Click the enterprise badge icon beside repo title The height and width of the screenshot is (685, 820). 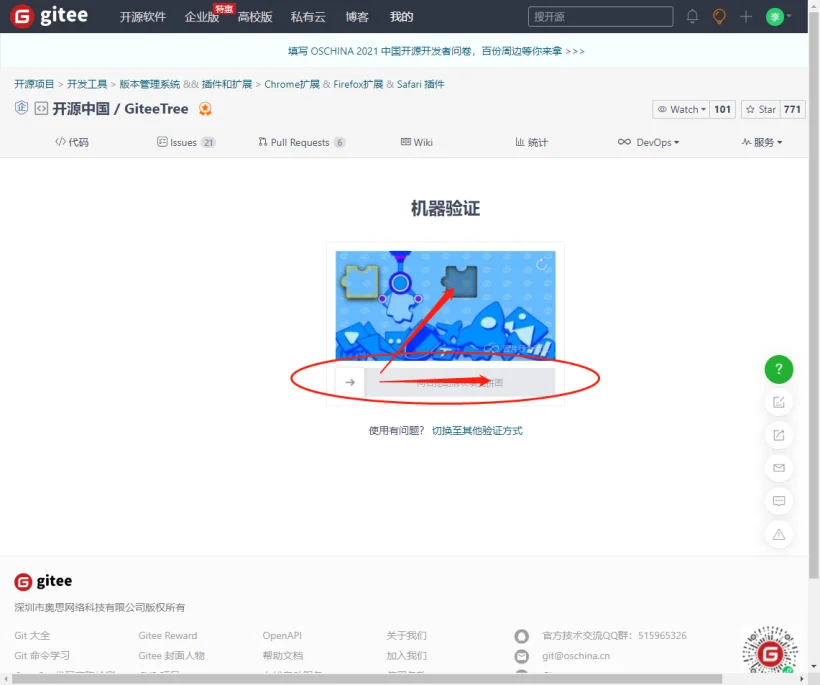21,108
